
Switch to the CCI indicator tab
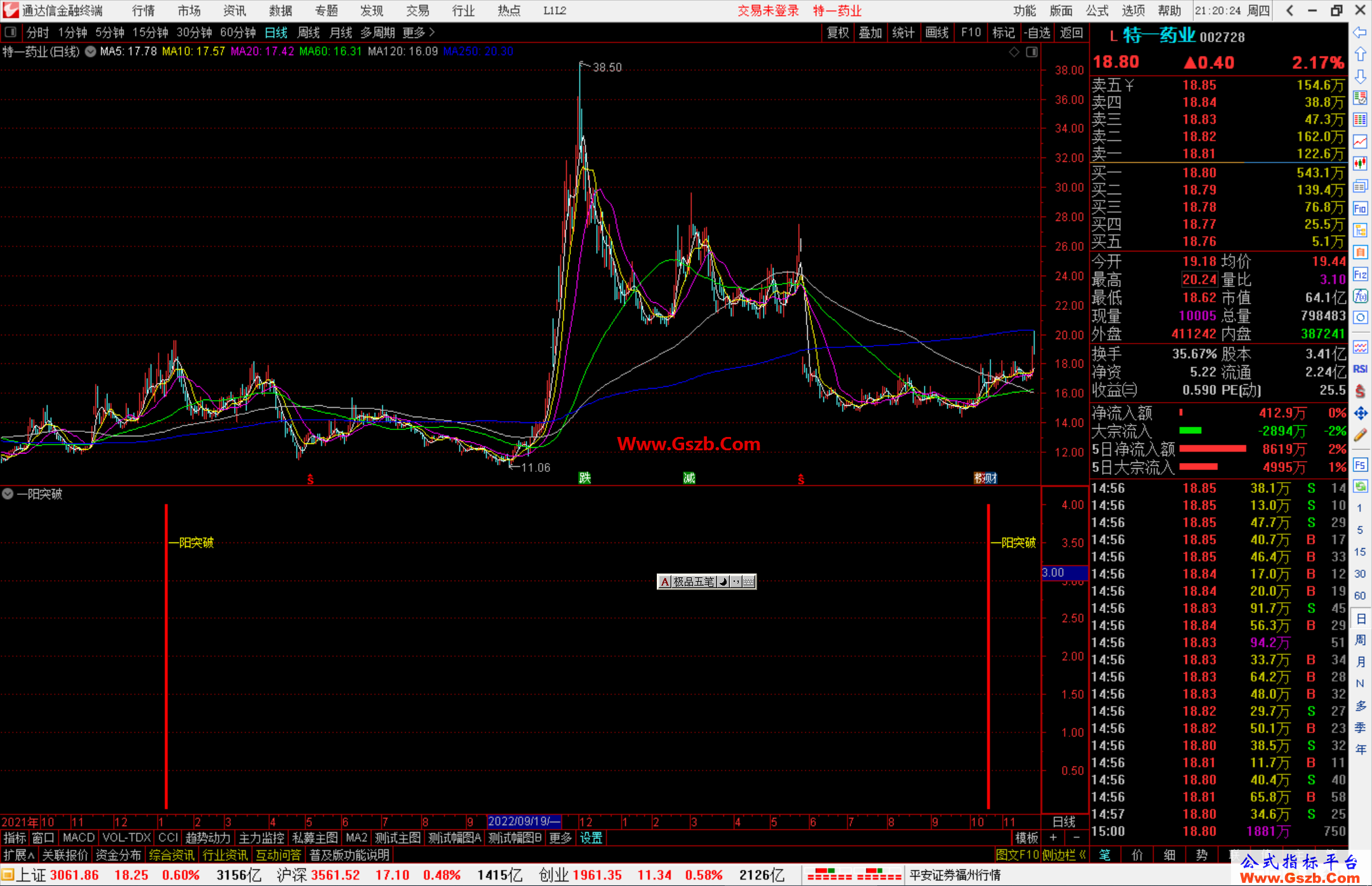pos(168,838)
